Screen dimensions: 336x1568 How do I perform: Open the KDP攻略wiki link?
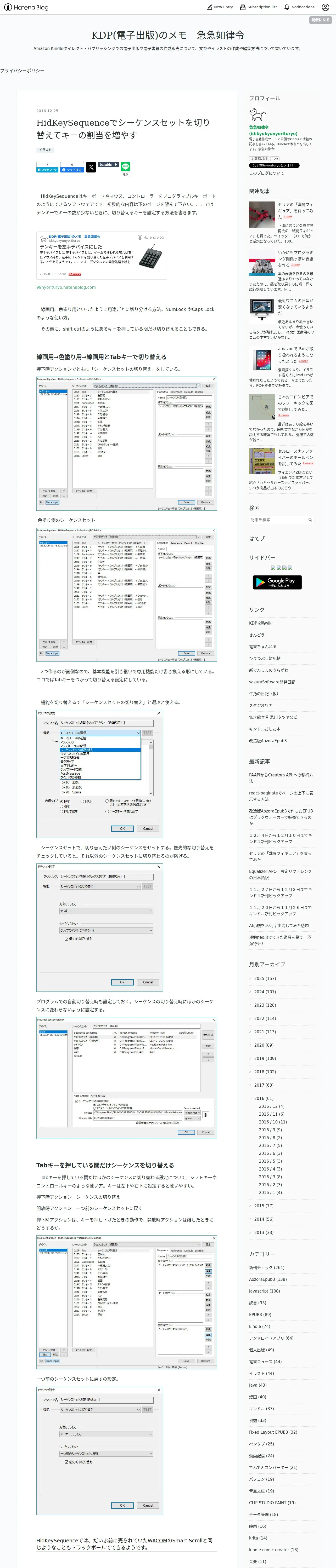point(261,623)
